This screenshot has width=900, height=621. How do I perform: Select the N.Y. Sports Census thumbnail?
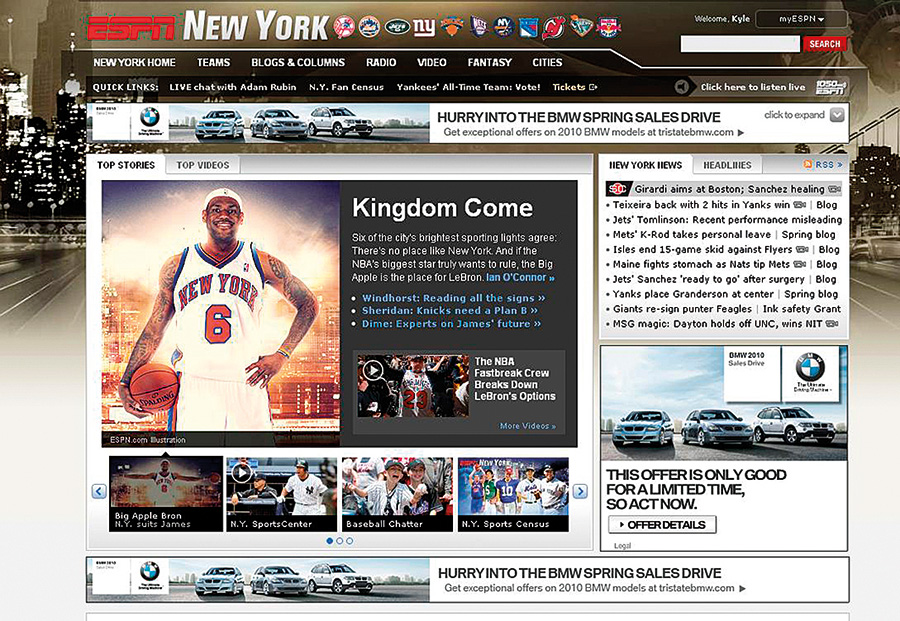click(x=513, y=494)
